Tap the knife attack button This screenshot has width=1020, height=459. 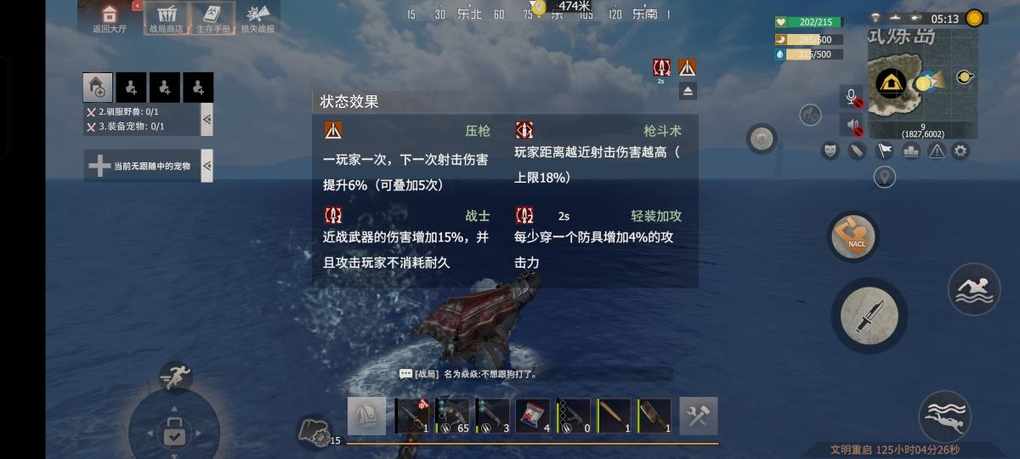(x=869, y=315)
